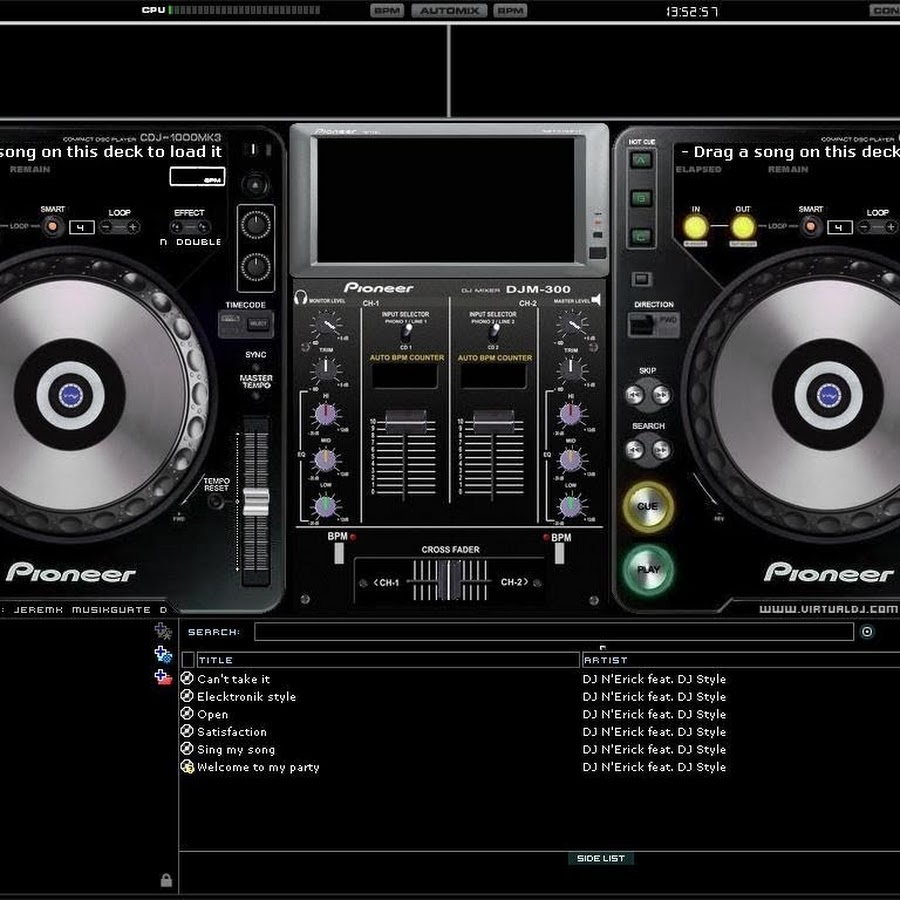Flip the CH-2 input selector switch
The image size is (900, 900).
(x=494, y=331)
